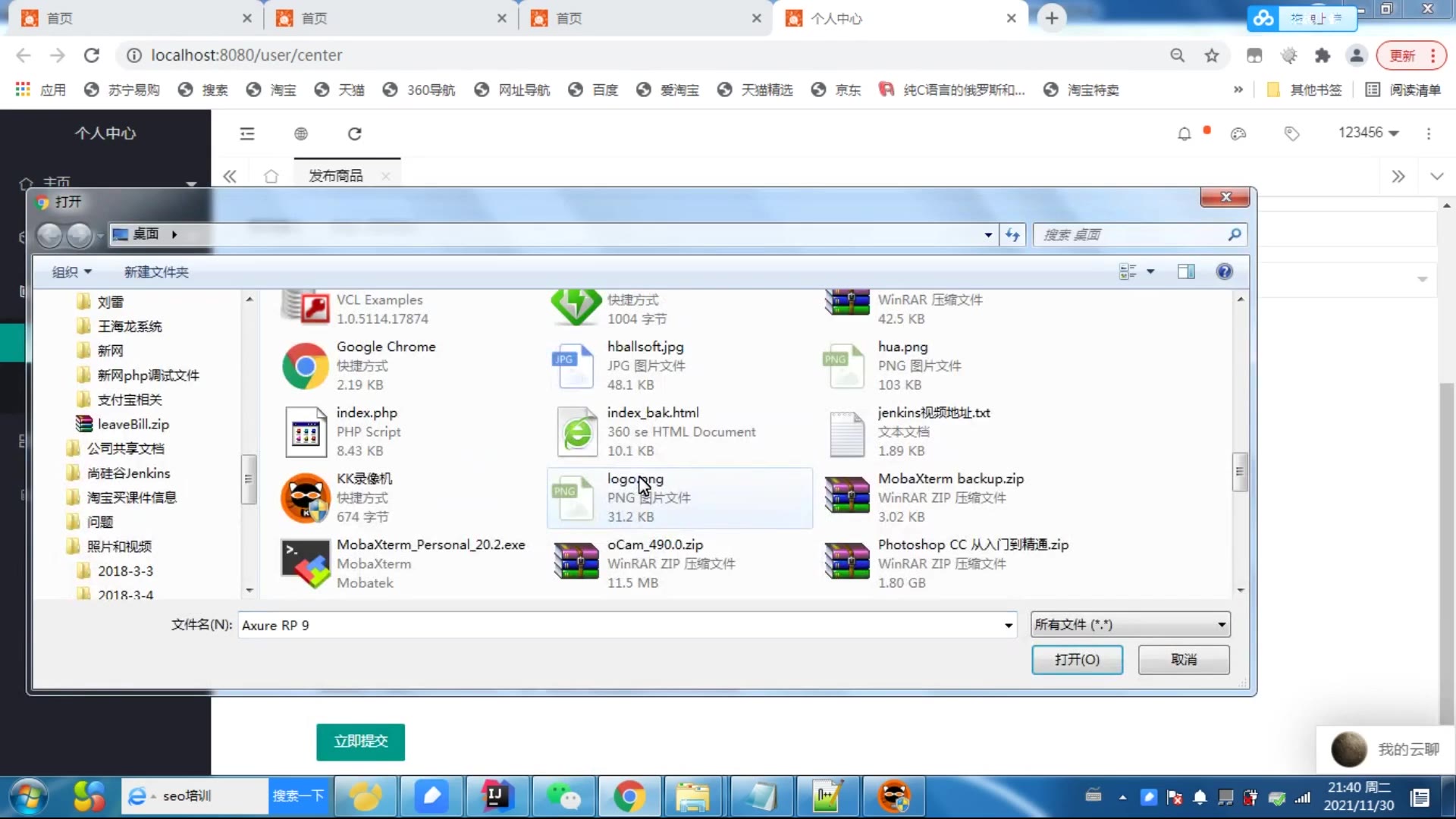Image resolution: width=1456 pixels, height=819 pixels.
Task: Click the home tab icon
Action: 271,176
